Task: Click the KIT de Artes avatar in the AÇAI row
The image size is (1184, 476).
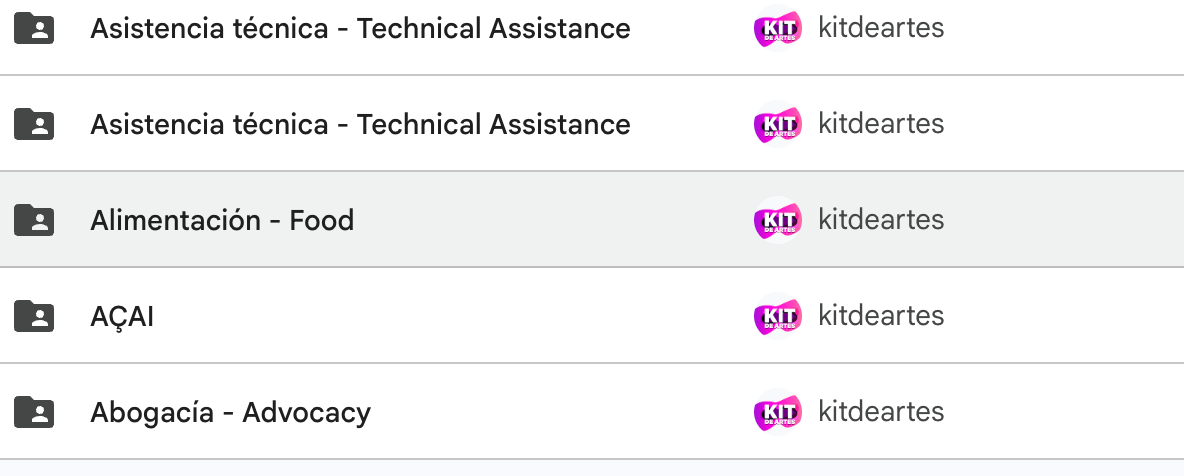Action: click(777, 316)
